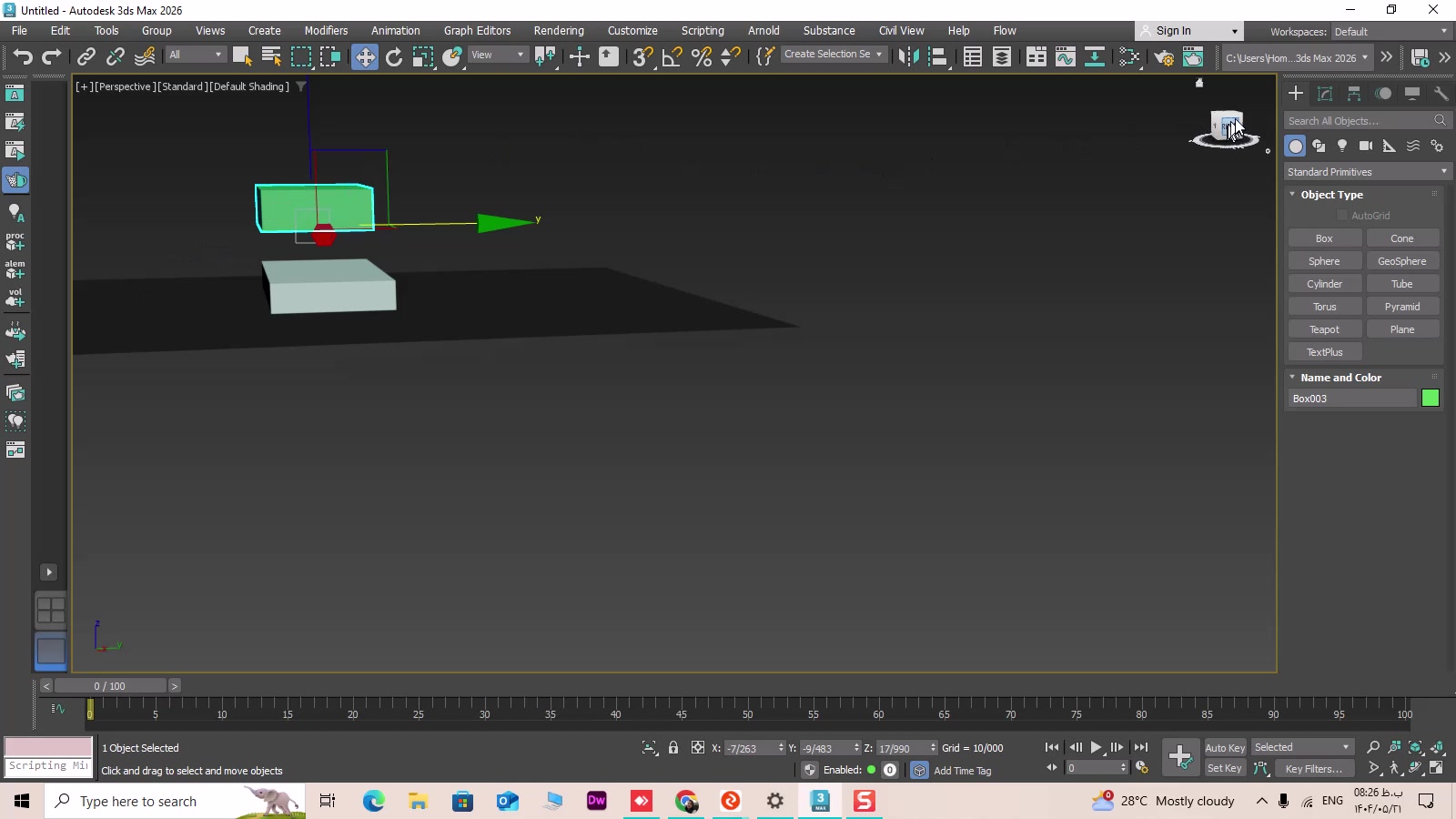Open the Utilities wrench panel
Screen dimensions: 1456x819
tap(1441, 94)
